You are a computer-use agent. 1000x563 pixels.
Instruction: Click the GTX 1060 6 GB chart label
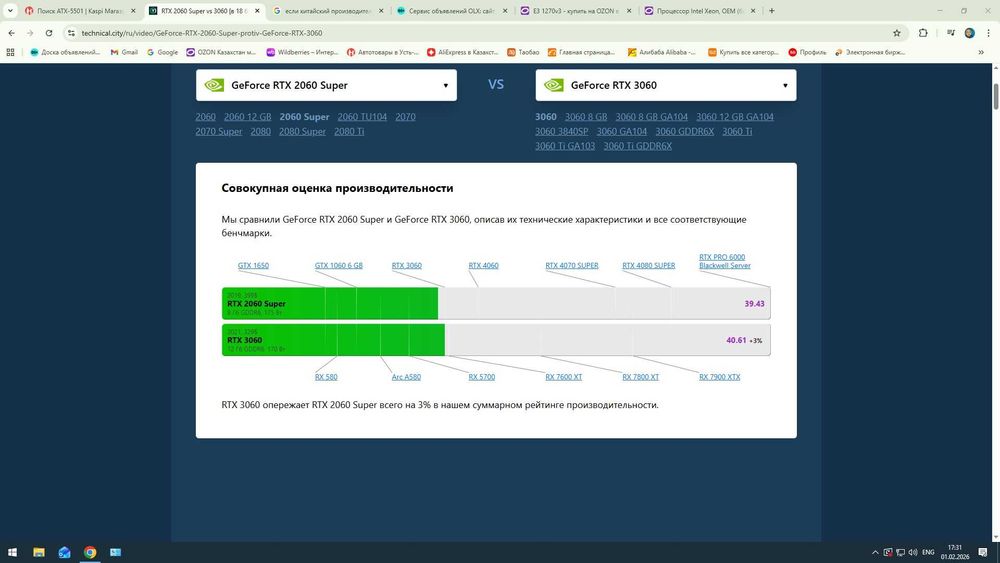tap(339, 265)
